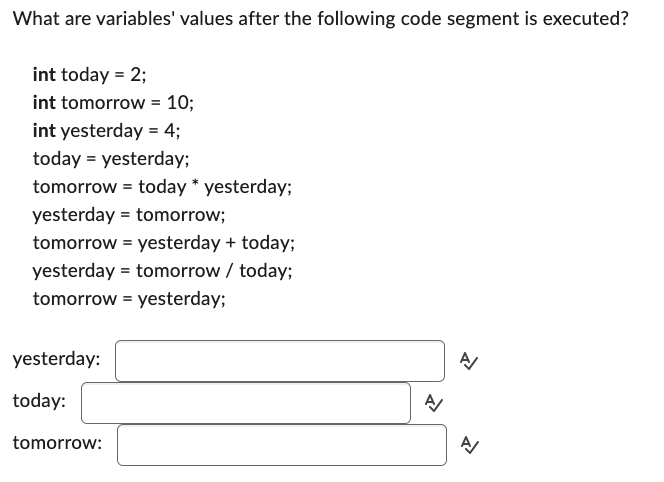Click the code line 'int yesterday = 4;'

point(106,131)
